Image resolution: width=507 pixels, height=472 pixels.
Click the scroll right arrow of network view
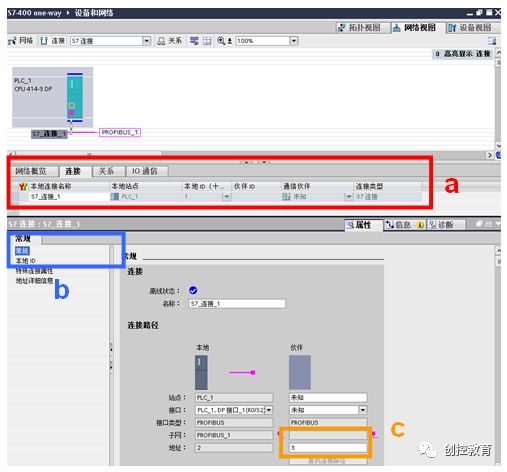(x=490, y=155)
